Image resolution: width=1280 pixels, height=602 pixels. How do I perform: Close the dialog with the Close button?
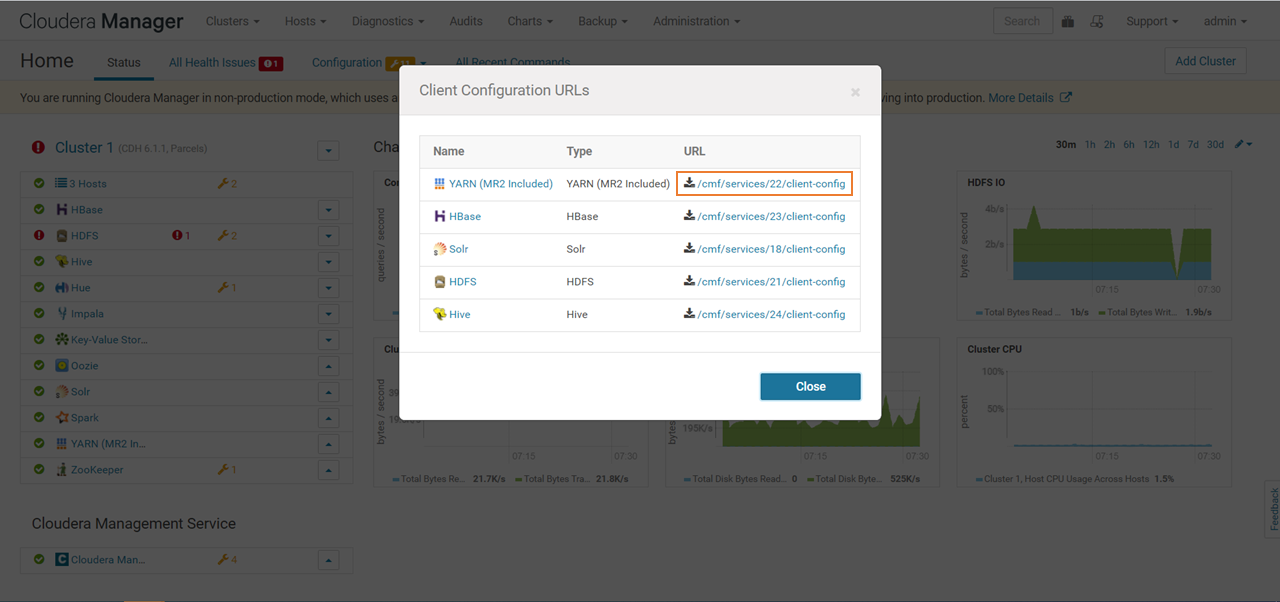click(x=810, y=386)
